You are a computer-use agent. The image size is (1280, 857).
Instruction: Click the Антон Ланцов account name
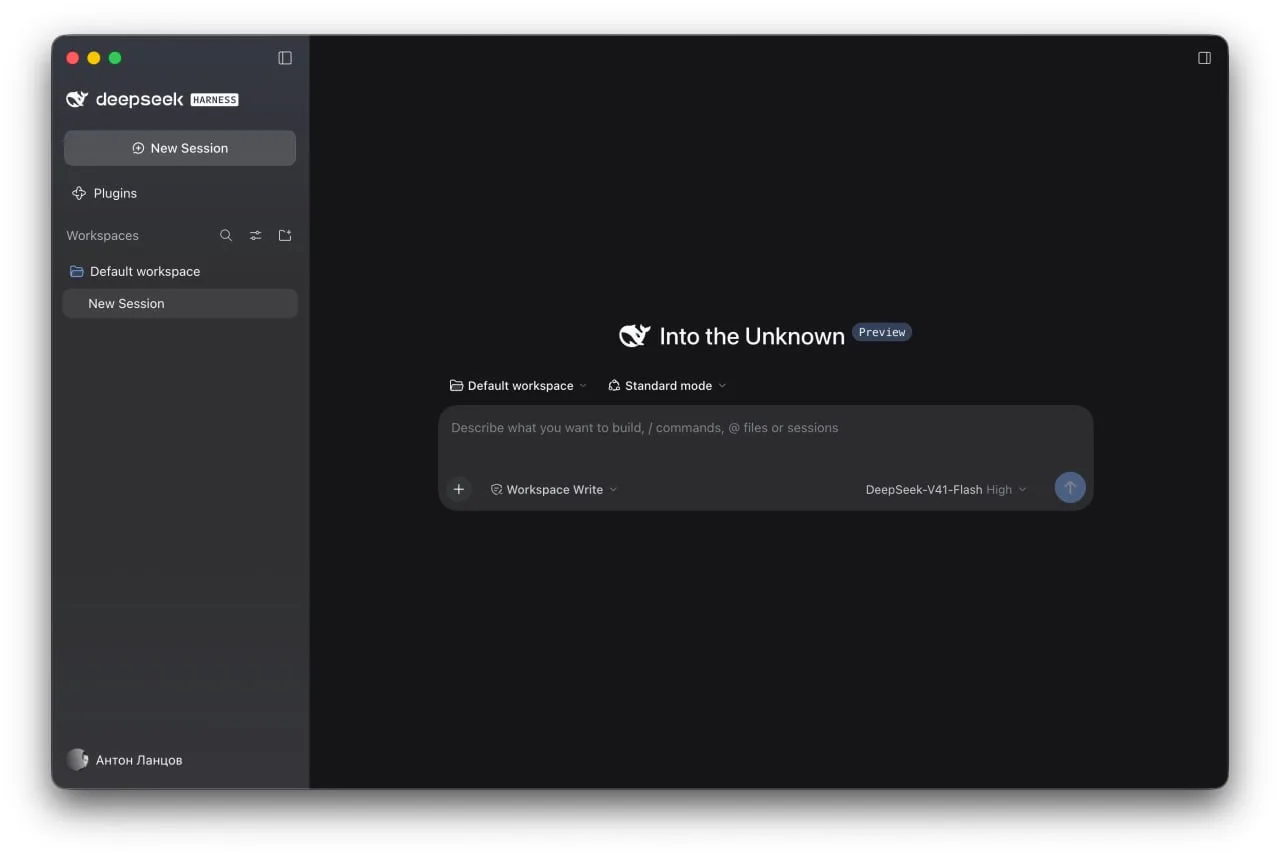click(139, 760)
